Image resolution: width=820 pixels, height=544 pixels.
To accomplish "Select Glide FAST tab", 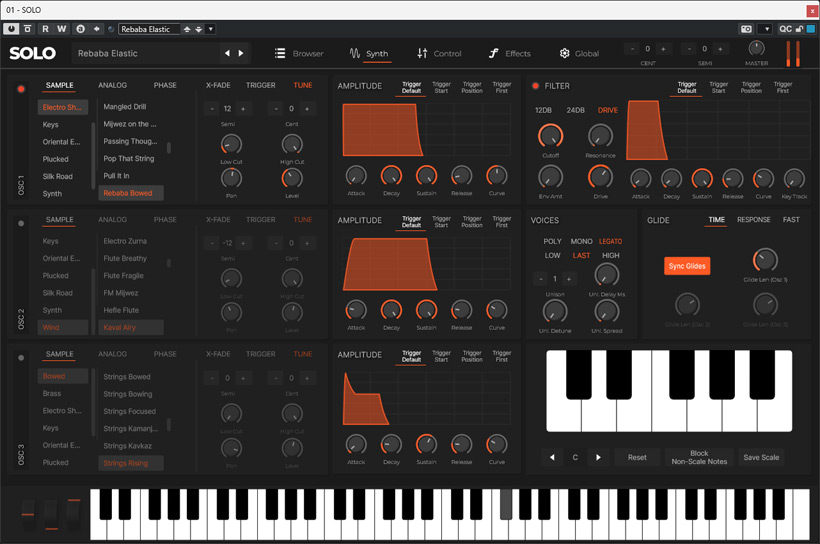I will click(791, 220).
